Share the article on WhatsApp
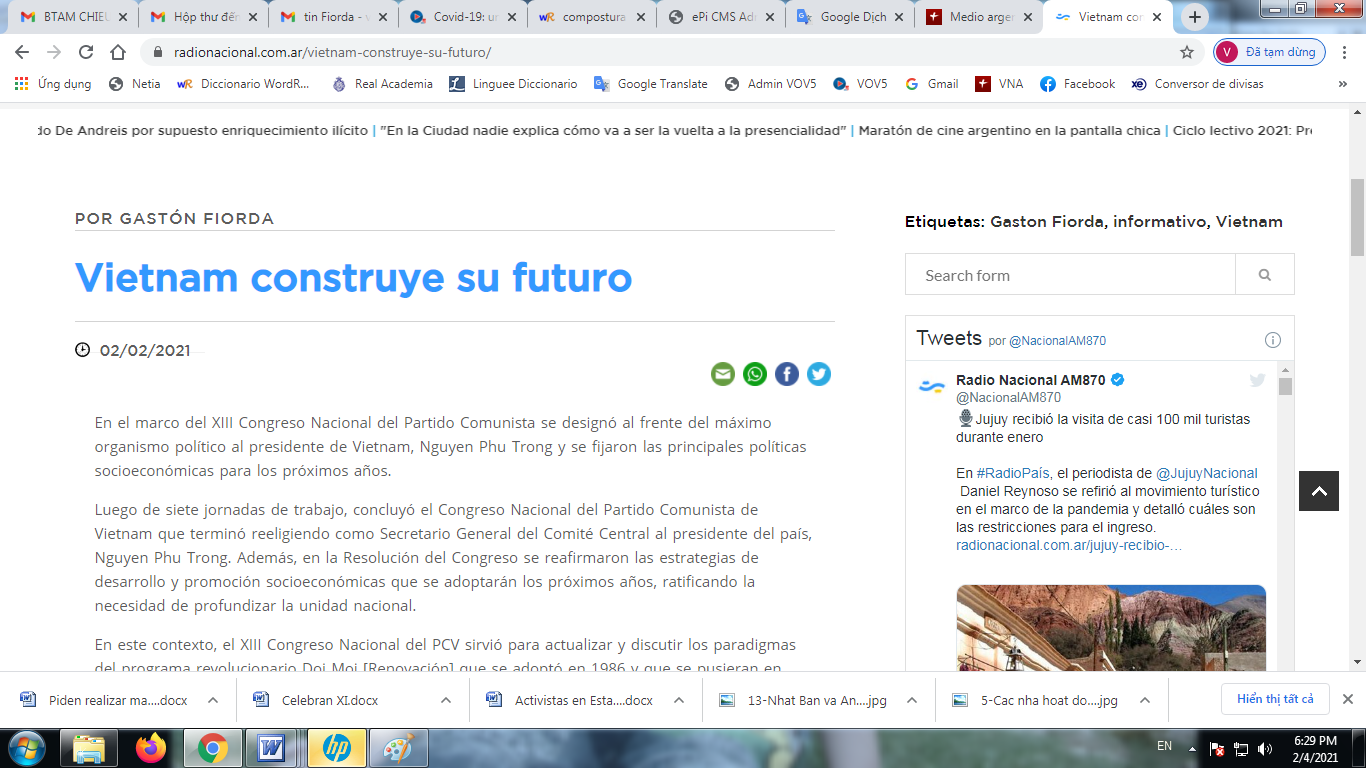Image resolution: width=1366 pixels, height=768 pixels. pyautogui.click(x=754, y=374)
